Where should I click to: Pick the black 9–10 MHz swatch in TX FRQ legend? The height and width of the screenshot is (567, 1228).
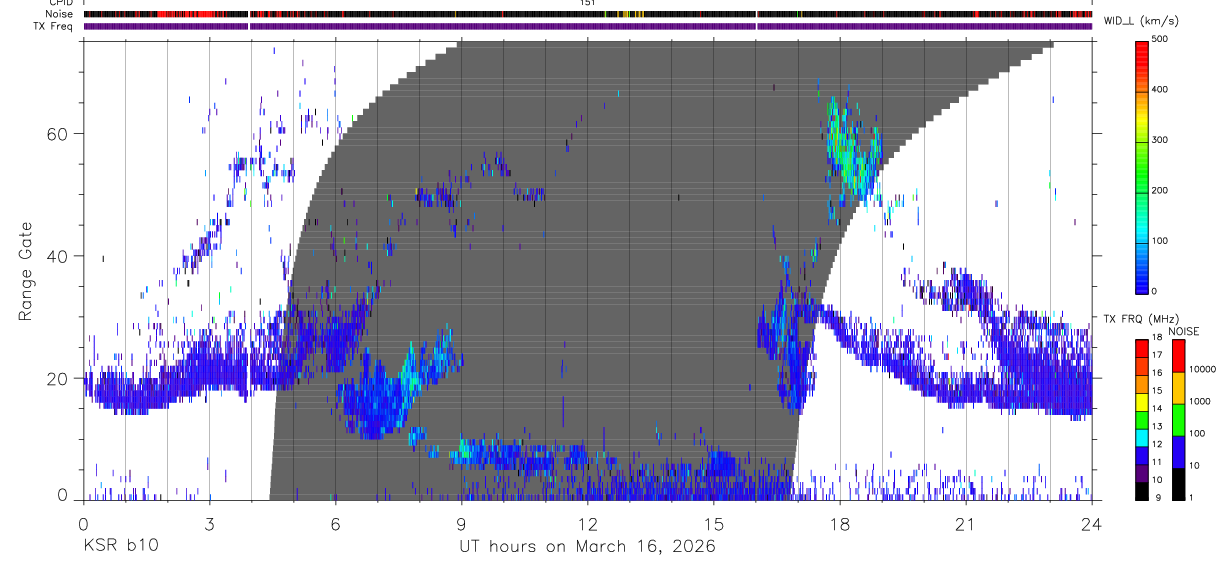click(x=1143, y=490)
